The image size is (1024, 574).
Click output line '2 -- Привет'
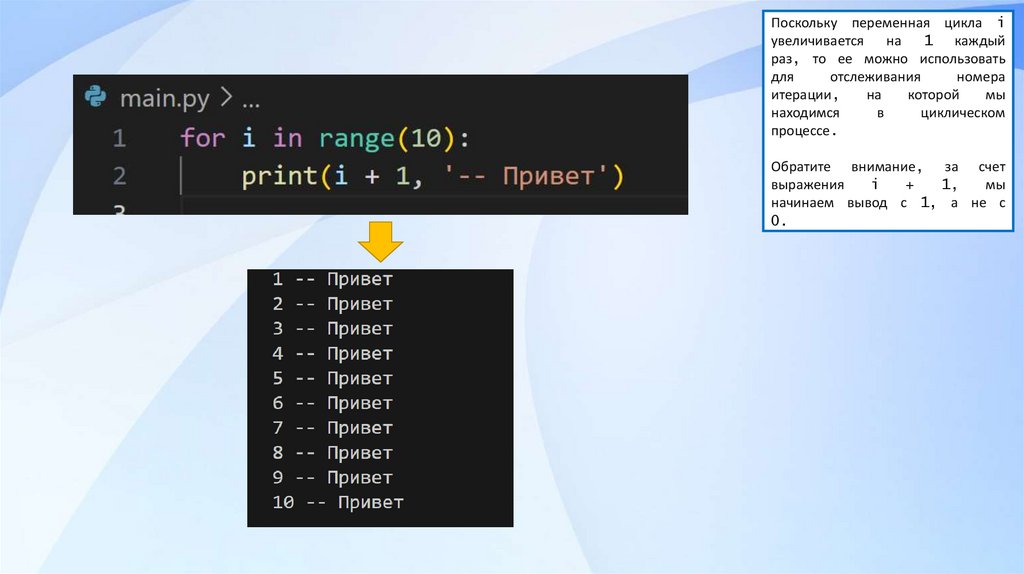[x=332, y=304]
